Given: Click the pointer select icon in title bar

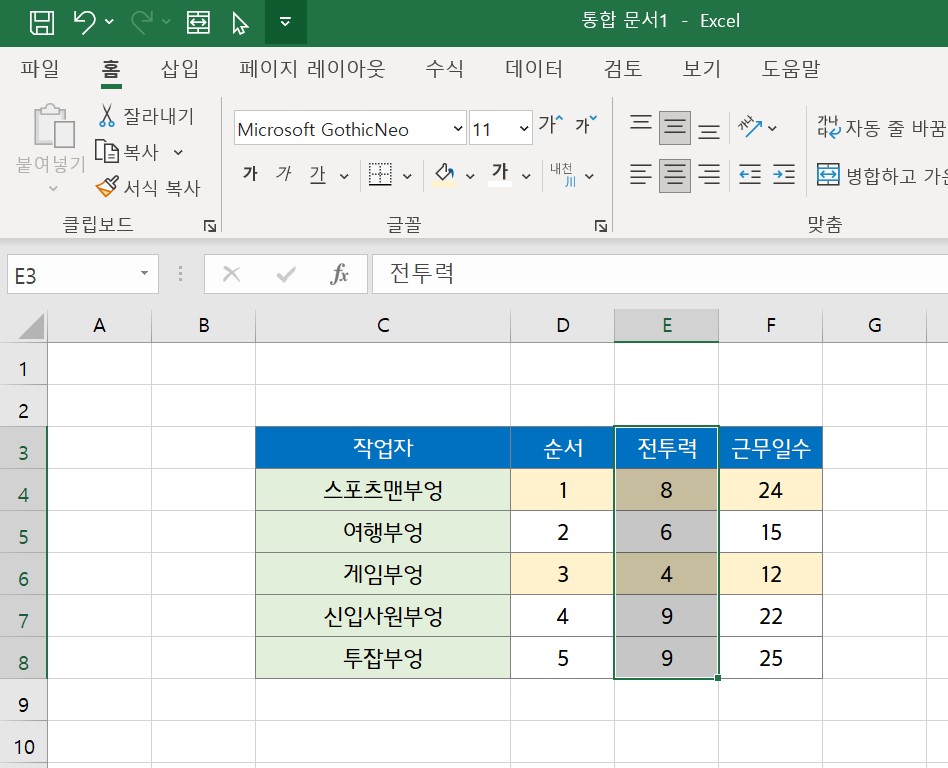Looking at the screenshot, I should click(x=240, y=23).
